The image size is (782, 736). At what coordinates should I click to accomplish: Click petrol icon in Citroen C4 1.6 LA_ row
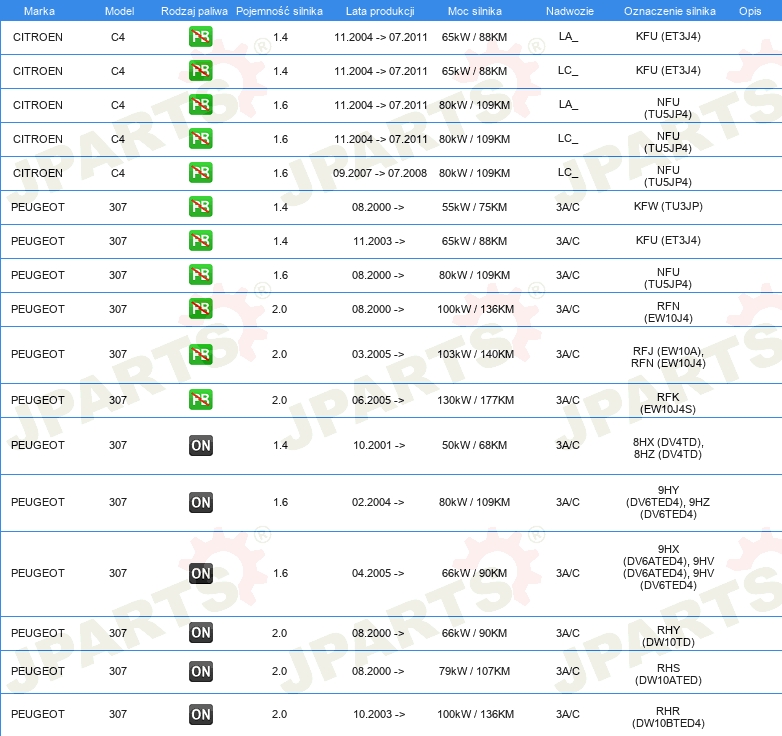pyautogui.click(x=200, y=105)
